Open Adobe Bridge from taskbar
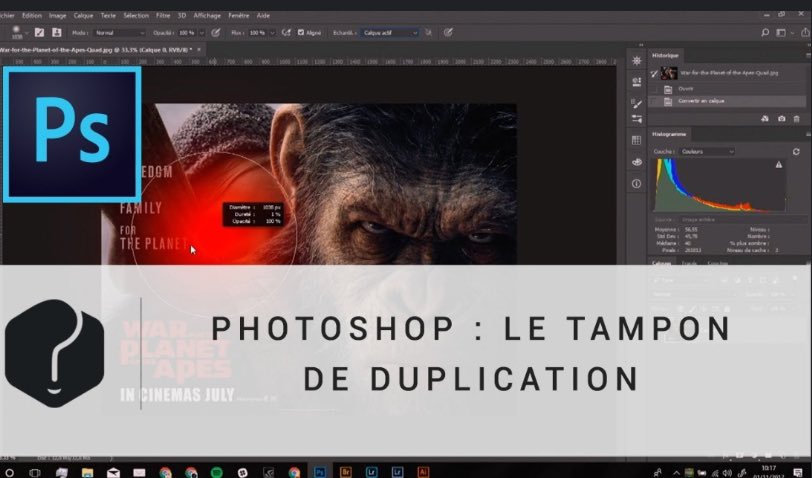This screenshot has height=478, width=812. [345, 472]
